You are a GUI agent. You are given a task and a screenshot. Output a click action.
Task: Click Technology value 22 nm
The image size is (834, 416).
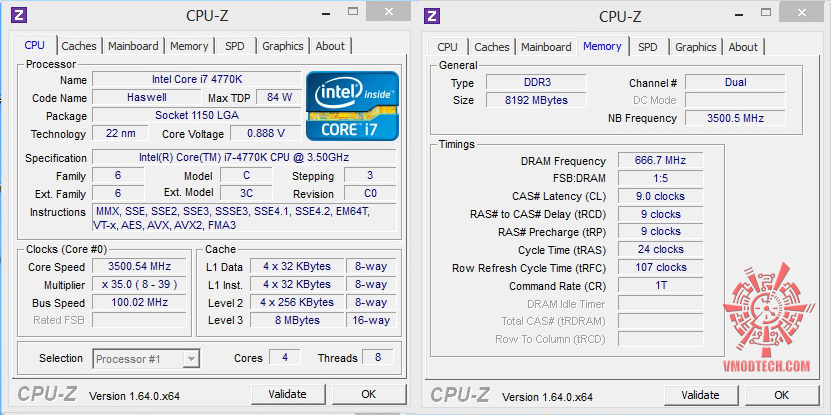click(120, 133)
